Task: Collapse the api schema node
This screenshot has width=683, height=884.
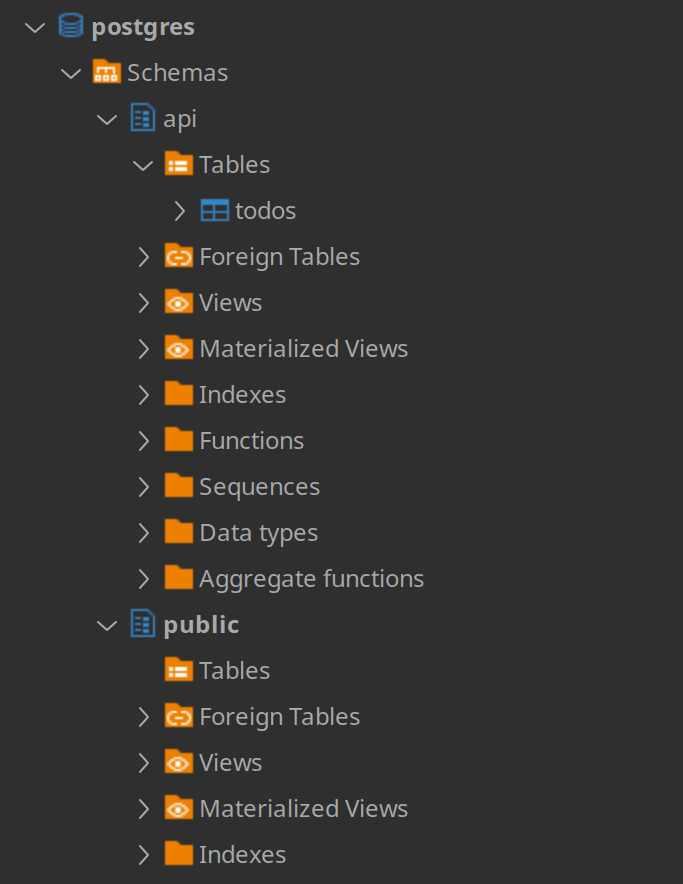Action: point(107,120)
